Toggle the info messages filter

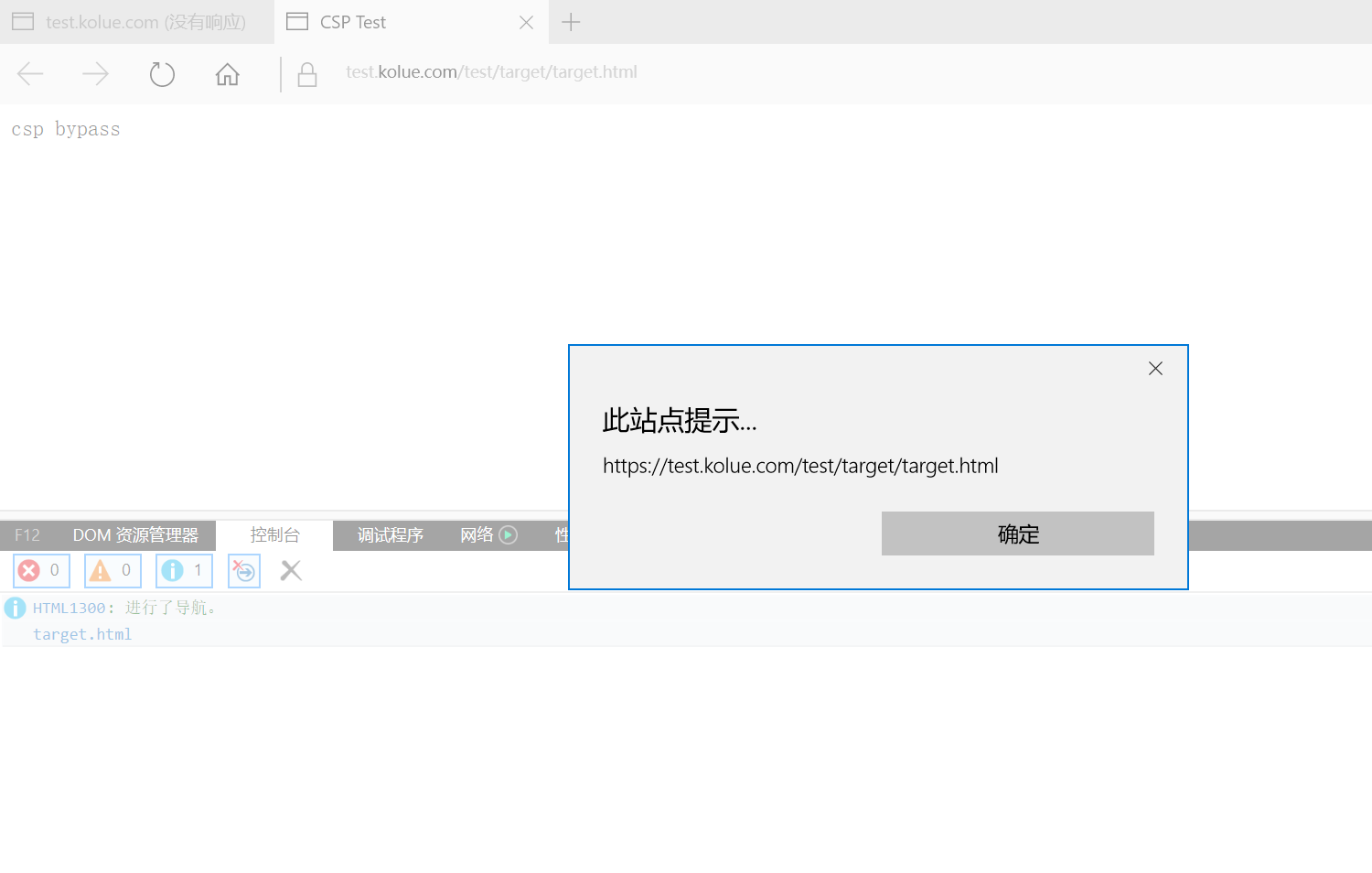(184, 570)
